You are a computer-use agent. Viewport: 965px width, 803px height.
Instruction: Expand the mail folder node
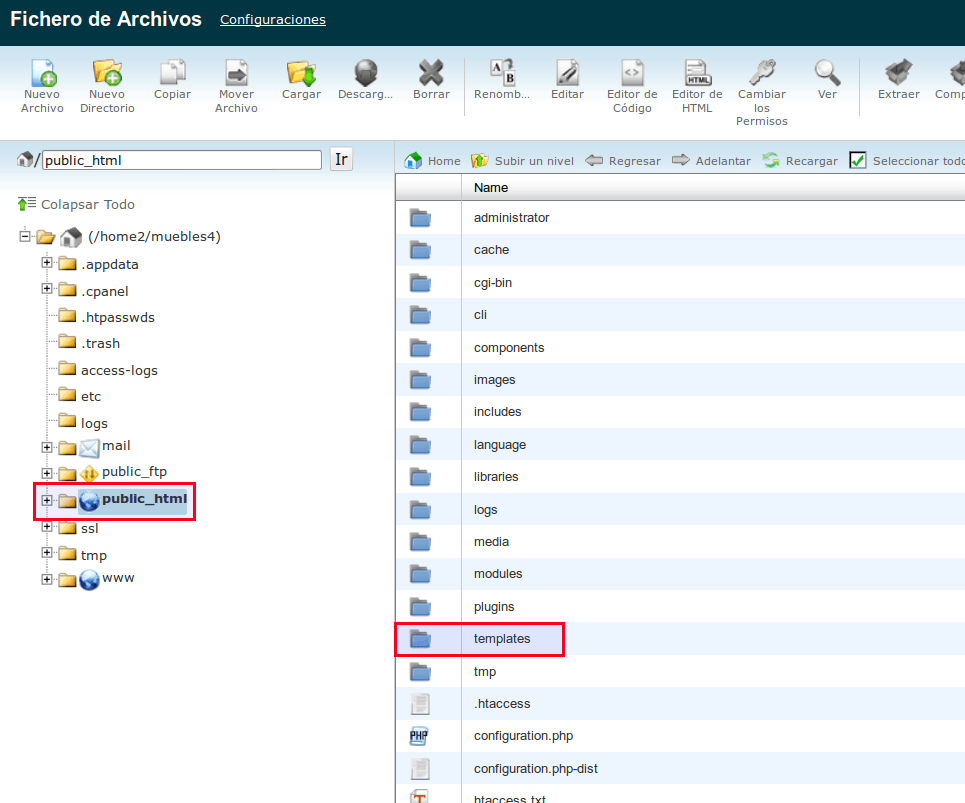(47, 447)
